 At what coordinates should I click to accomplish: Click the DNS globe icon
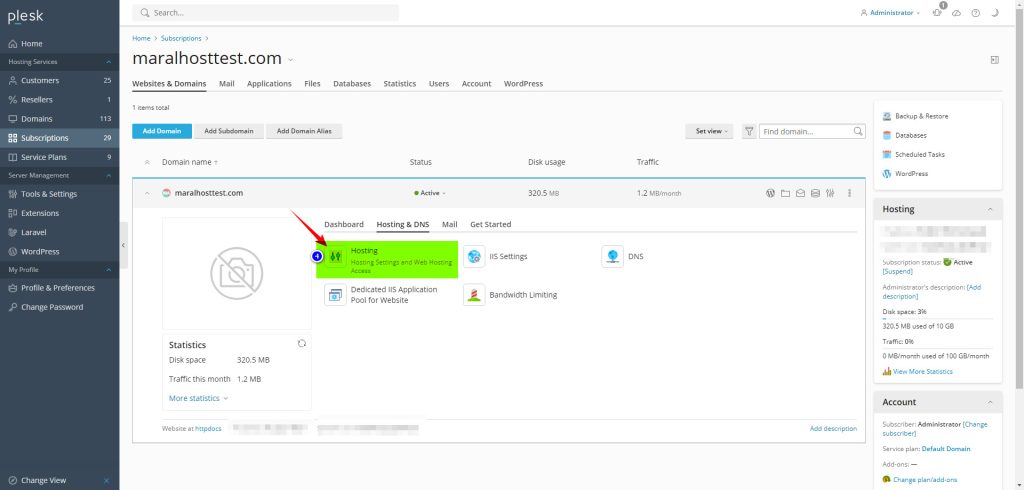pos(612,257)
